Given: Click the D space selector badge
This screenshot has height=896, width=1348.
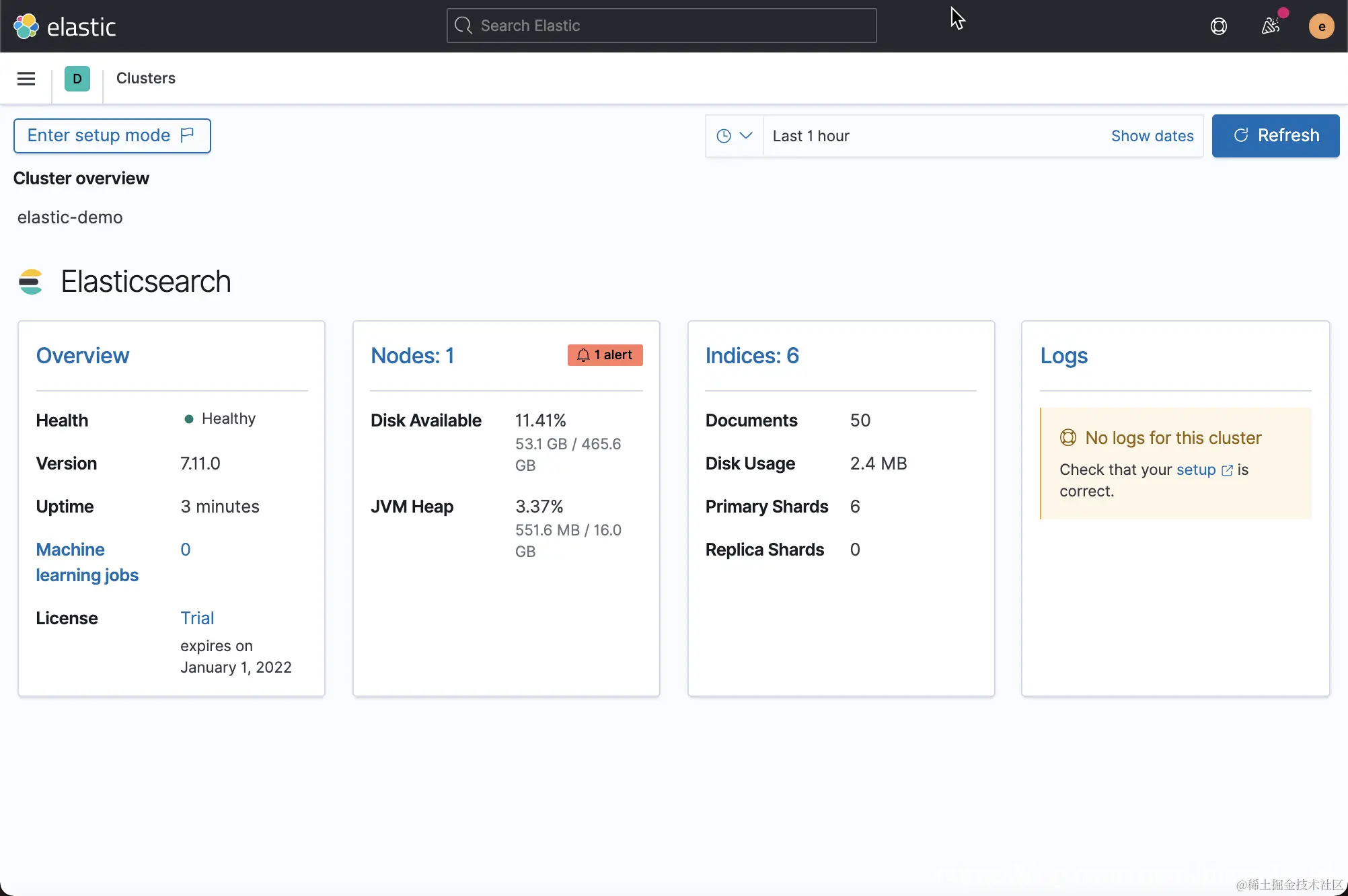Looking at the screenshot, I should tap(77, 79).
